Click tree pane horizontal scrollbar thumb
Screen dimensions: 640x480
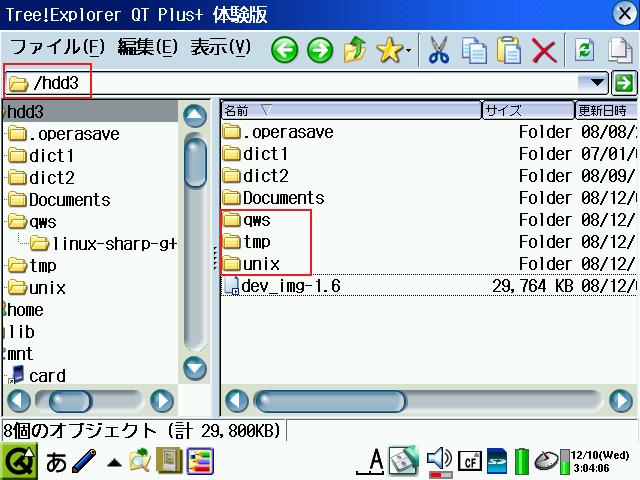click(70, 401)
